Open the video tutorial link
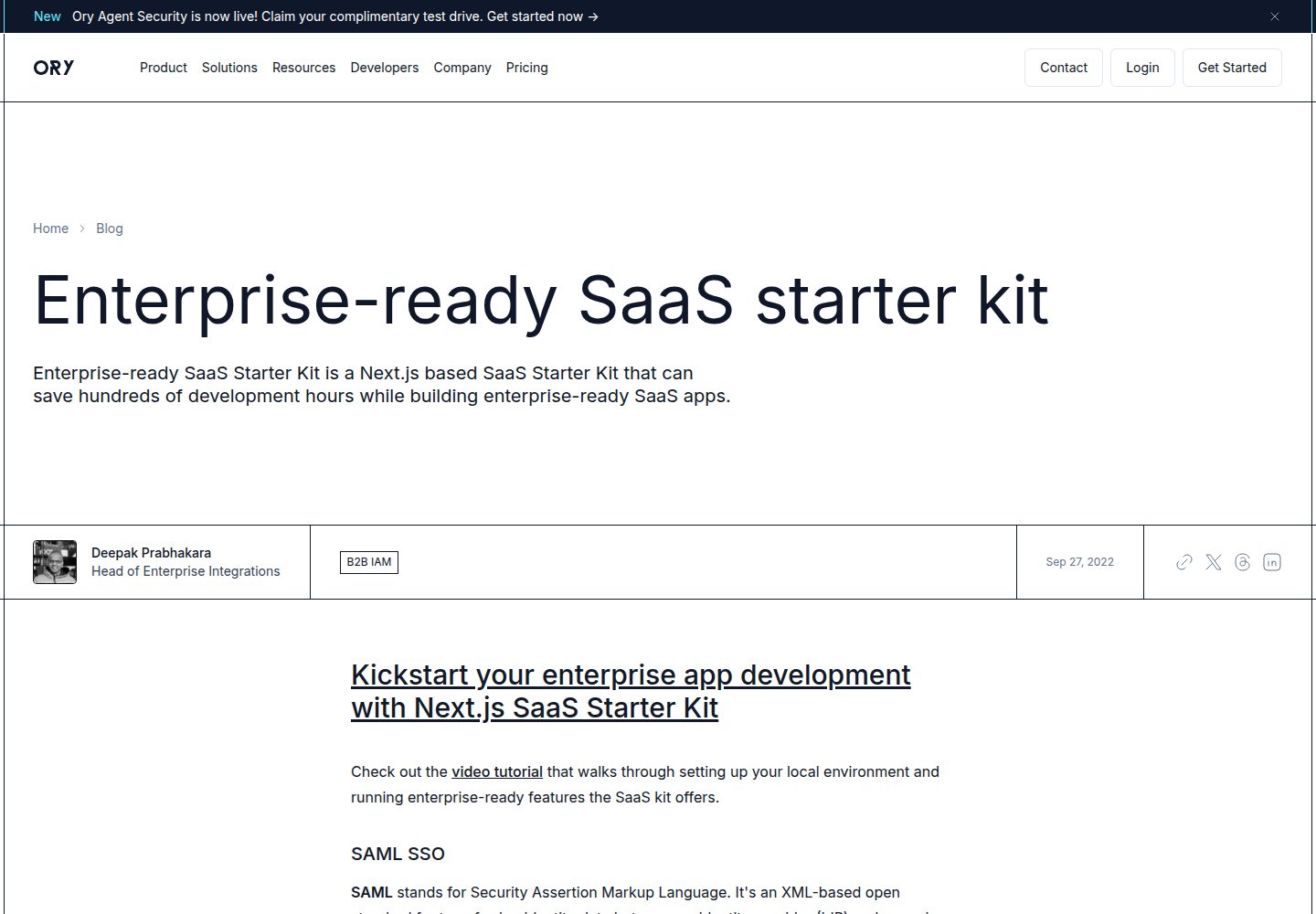 497,772
